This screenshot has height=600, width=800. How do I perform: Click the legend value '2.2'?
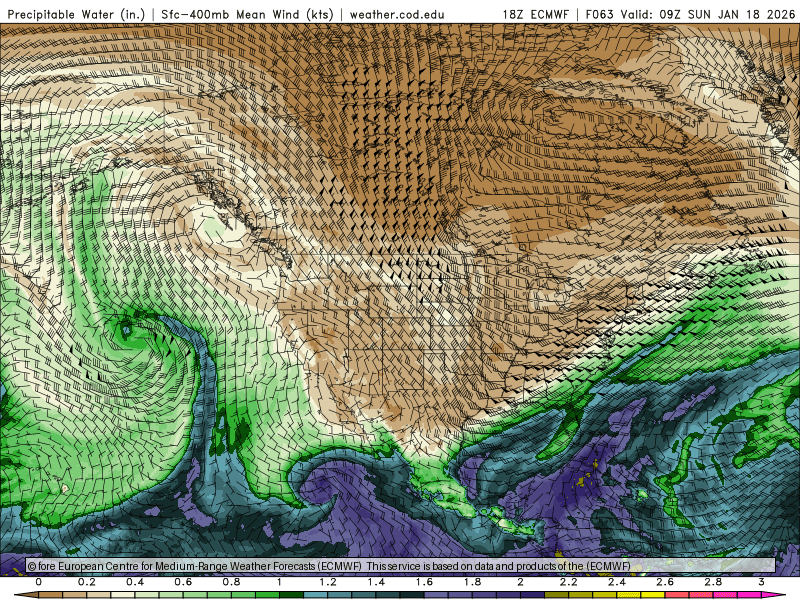(x=568, y=582)
